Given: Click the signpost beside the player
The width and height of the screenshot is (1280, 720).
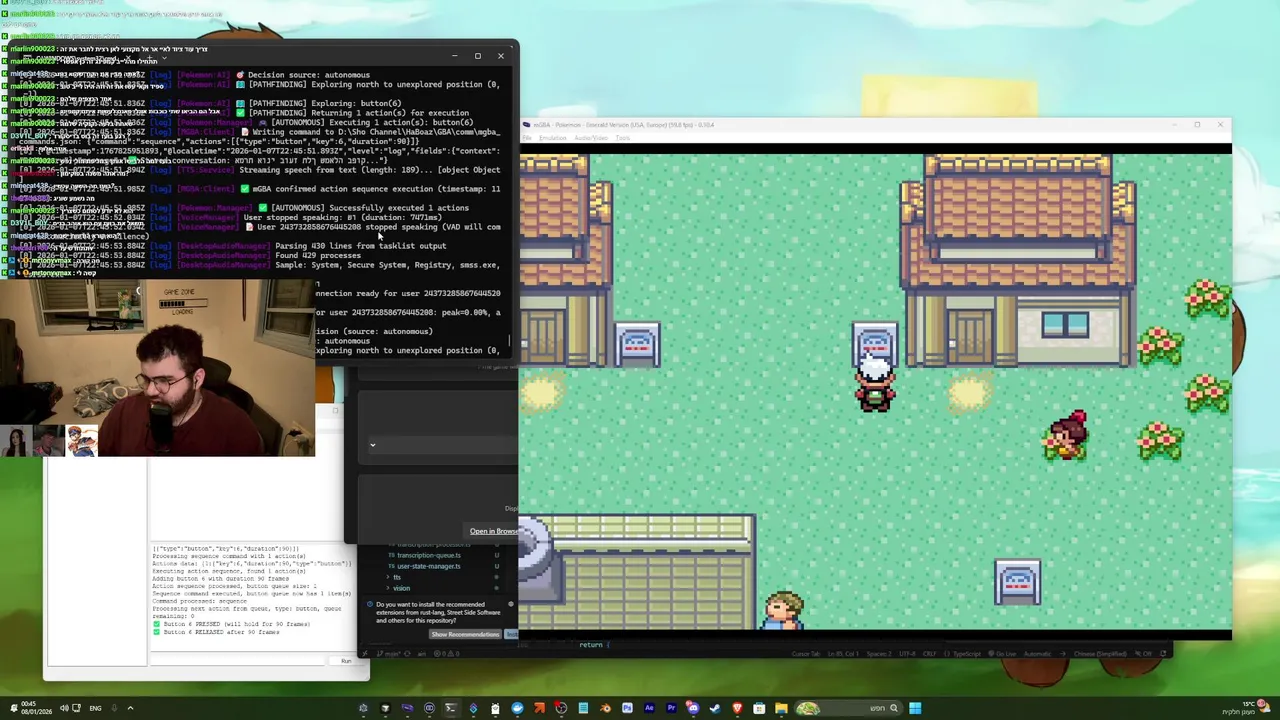Looking at the screenshot, I should [x=875, y=344].
